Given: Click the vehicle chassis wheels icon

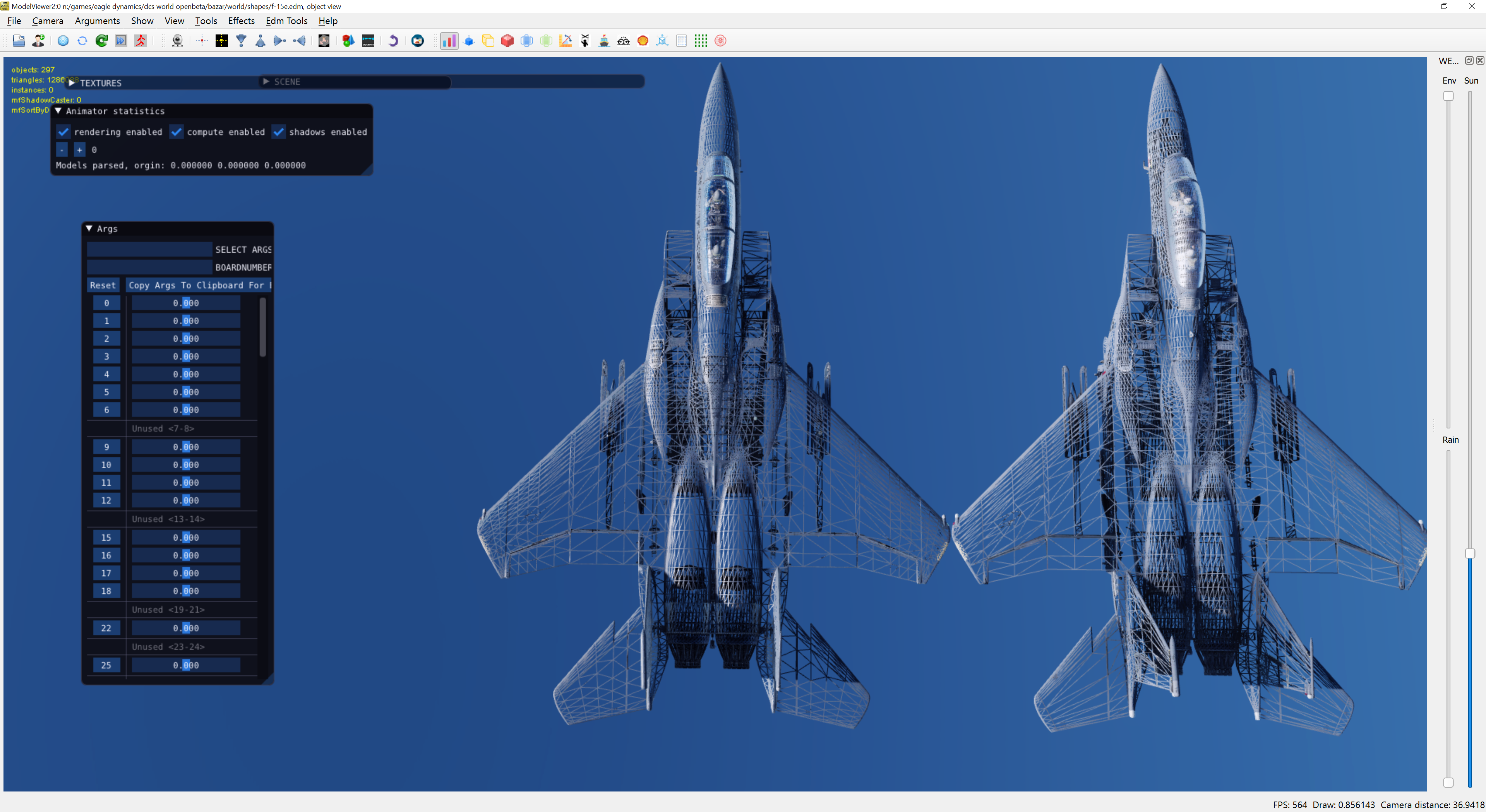Looking at the screenshot, I should coord(624,41).
